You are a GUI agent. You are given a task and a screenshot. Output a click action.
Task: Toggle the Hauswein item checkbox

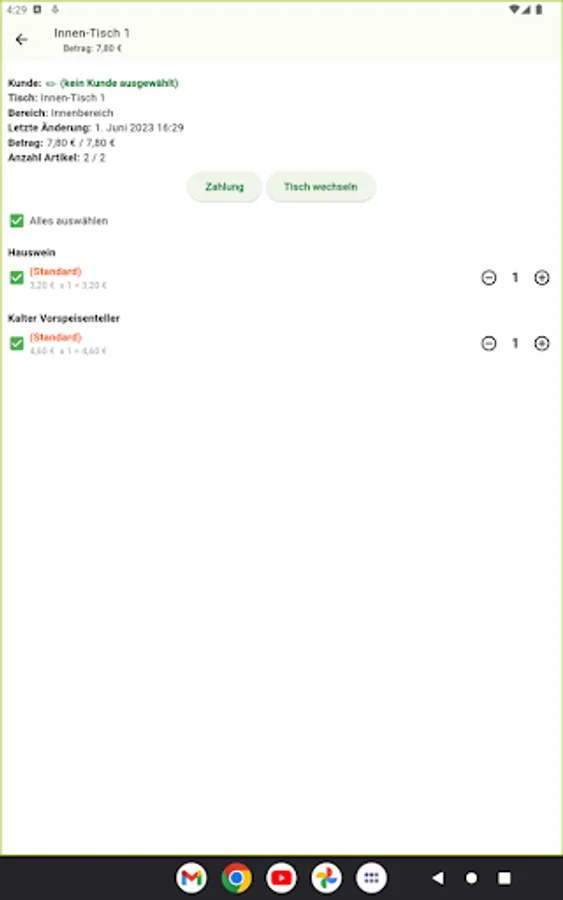tap(17, 278)
